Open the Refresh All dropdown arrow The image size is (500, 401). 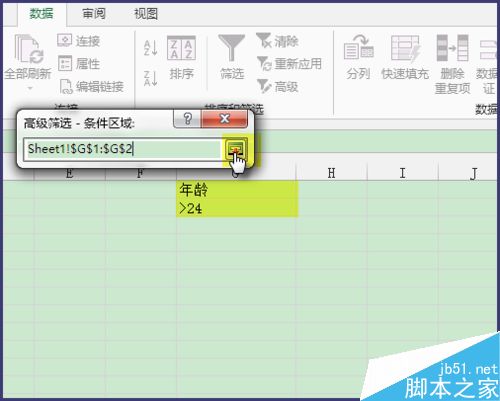(x=30, y=88)
